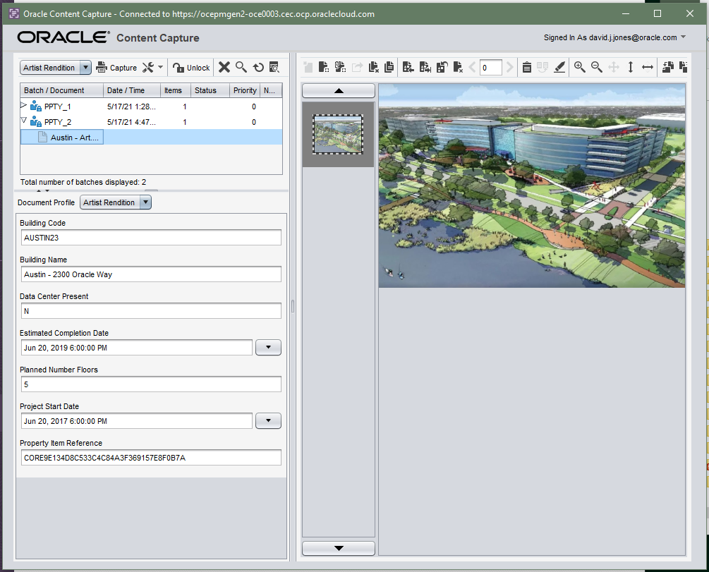Click the truncated N... column header
709x572 pixels.
pos(271,90)
